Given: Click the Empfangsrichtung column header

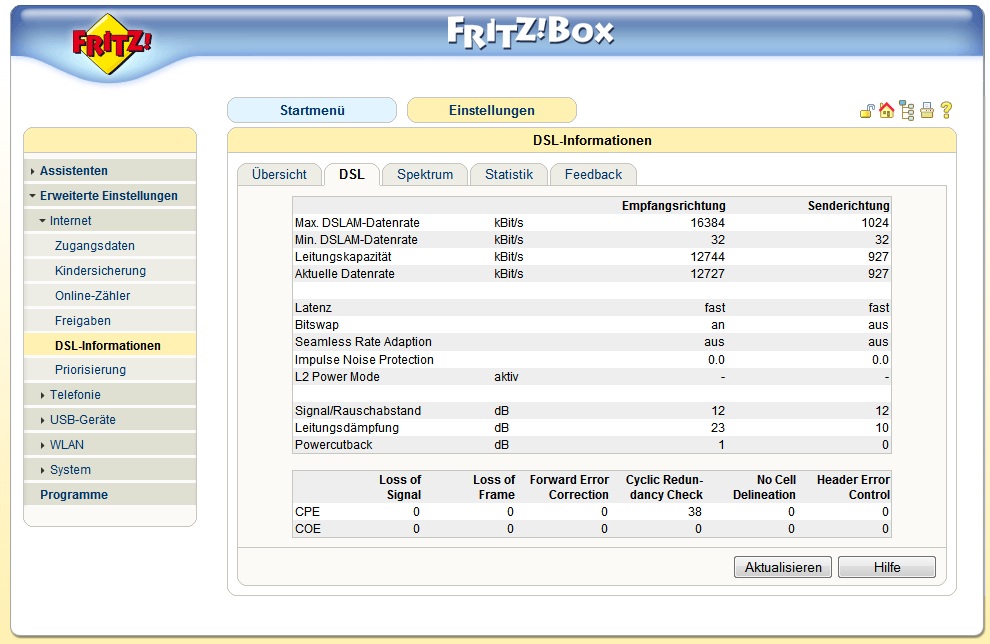Looking at the screenshot, I should click(x=674, y=206).
